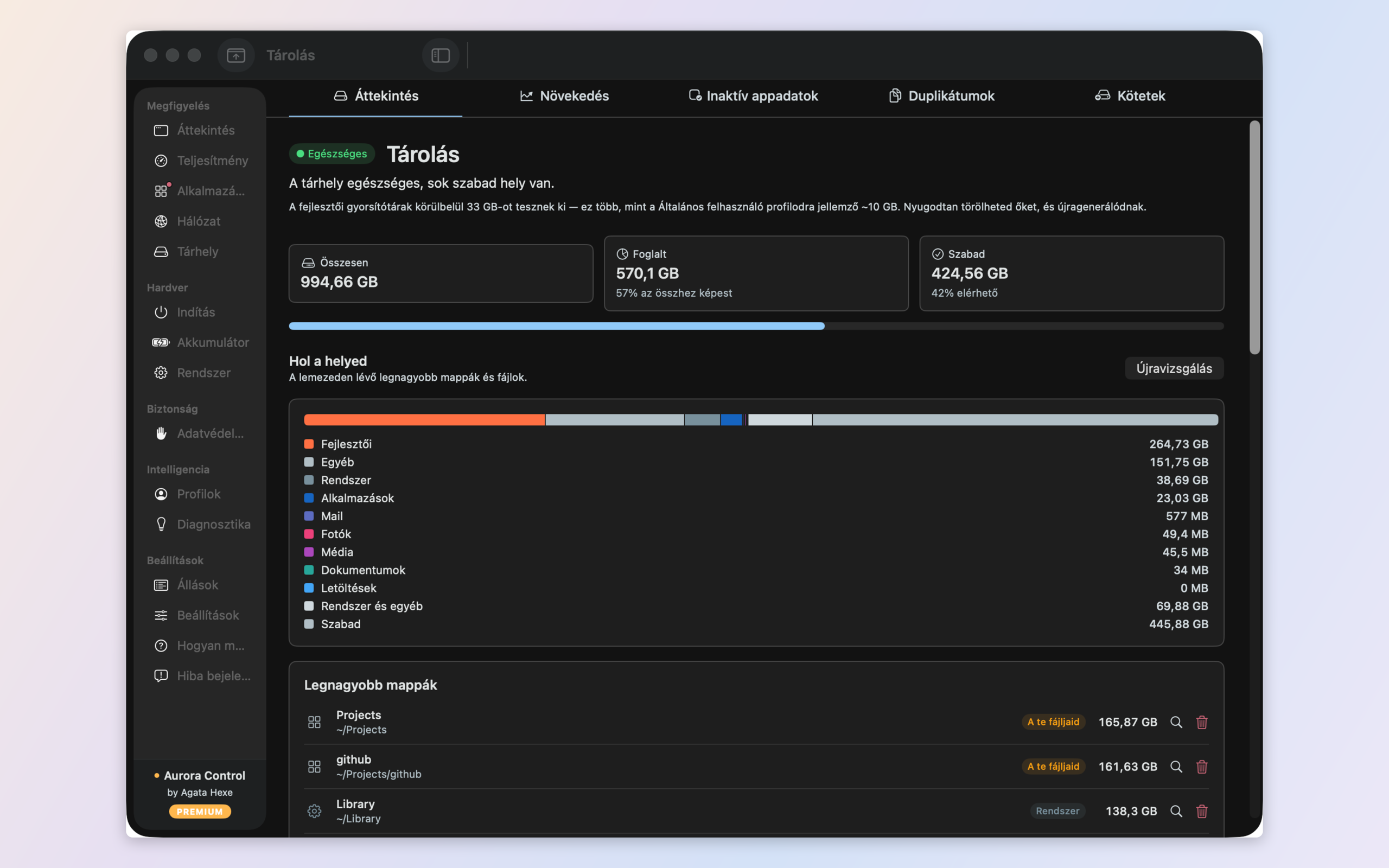Click the Legnagyobb mappák heading
This screenshot has height=868, width=1389.
coord(370,685)
